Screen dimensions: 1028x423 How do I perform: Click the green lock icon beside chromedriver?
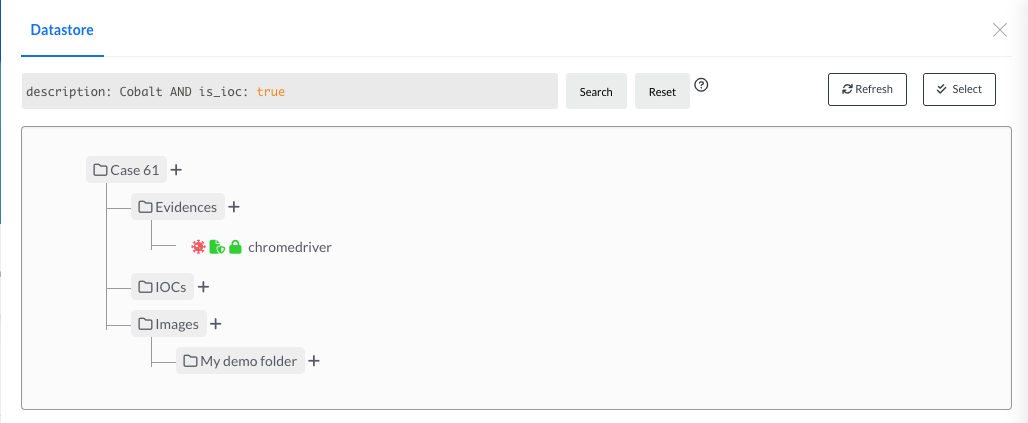(236, 247)
